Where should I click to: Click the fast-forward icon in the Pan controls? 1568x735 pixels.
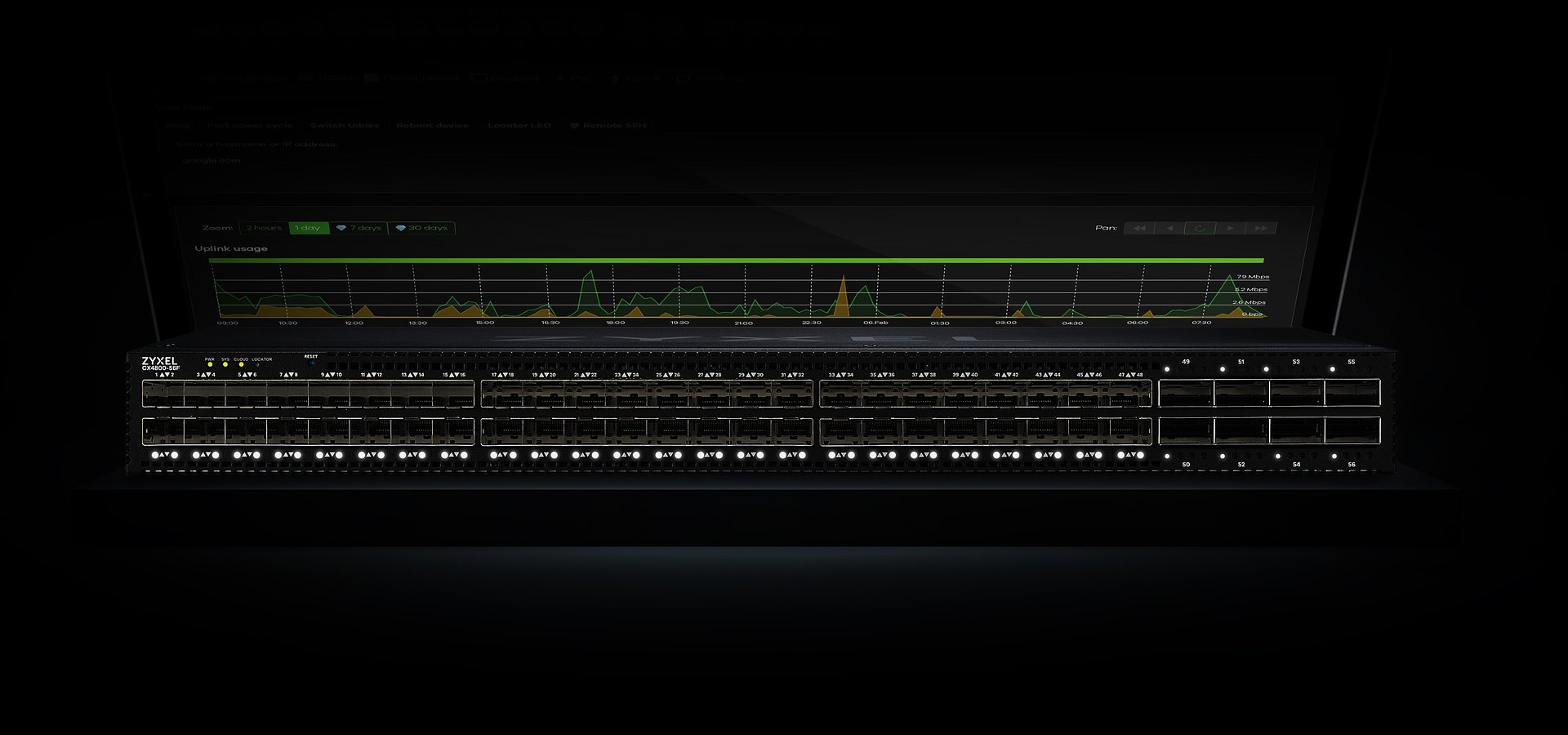(1260, 229)
